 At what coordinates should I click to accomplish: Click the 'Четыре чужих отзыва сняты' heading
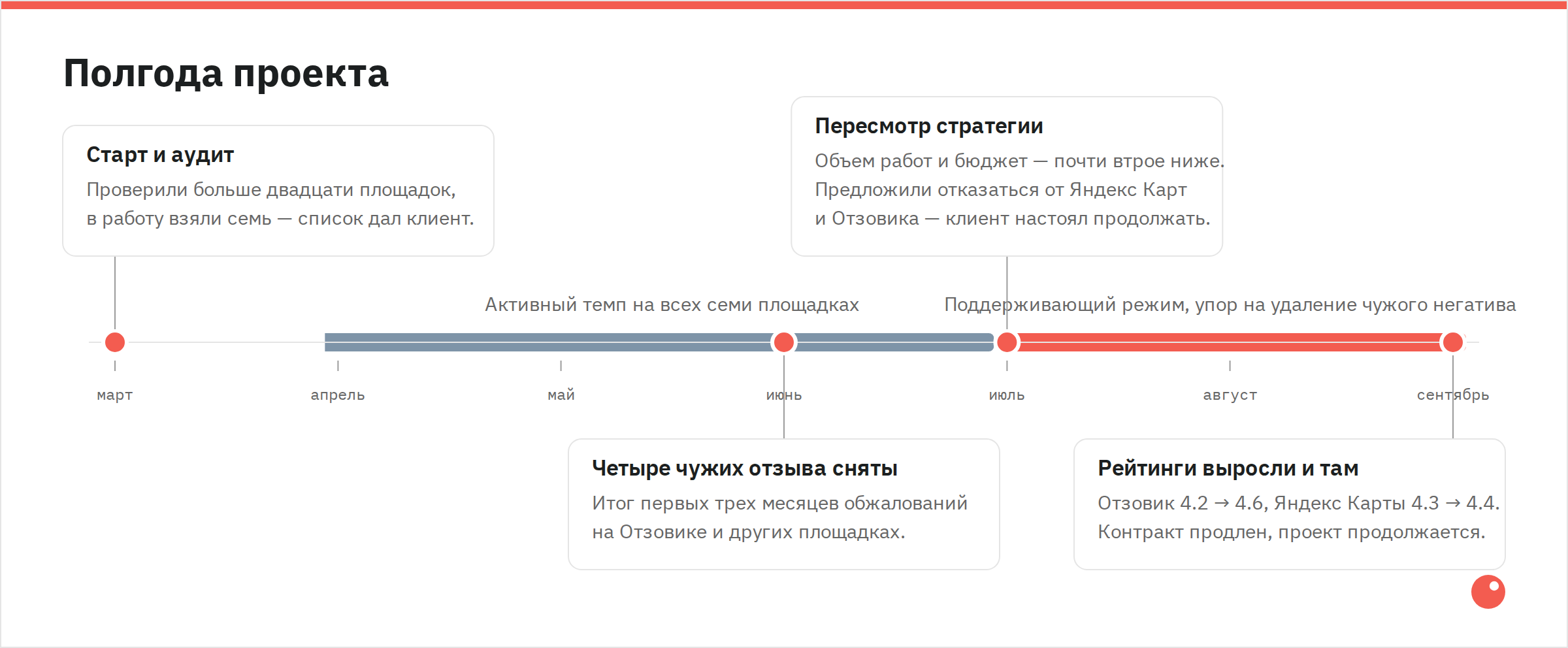point(745,468)
